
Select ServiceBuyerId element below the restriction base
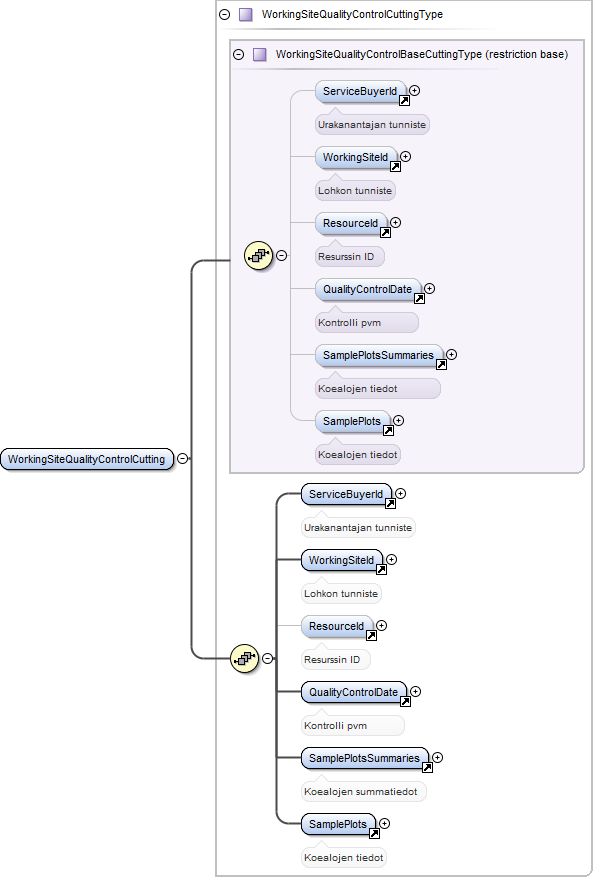[346, 494]
